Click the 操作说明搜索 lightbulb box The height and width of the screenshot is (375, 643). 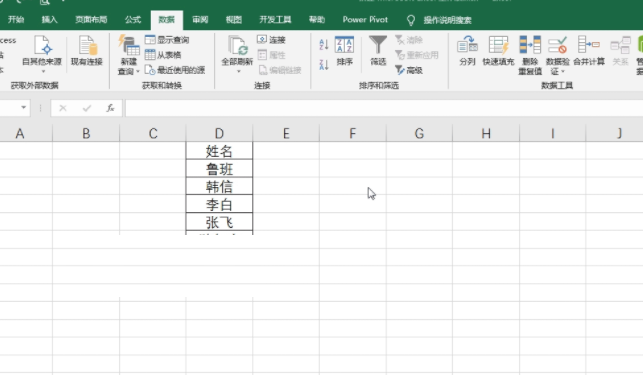pos(439,20)
